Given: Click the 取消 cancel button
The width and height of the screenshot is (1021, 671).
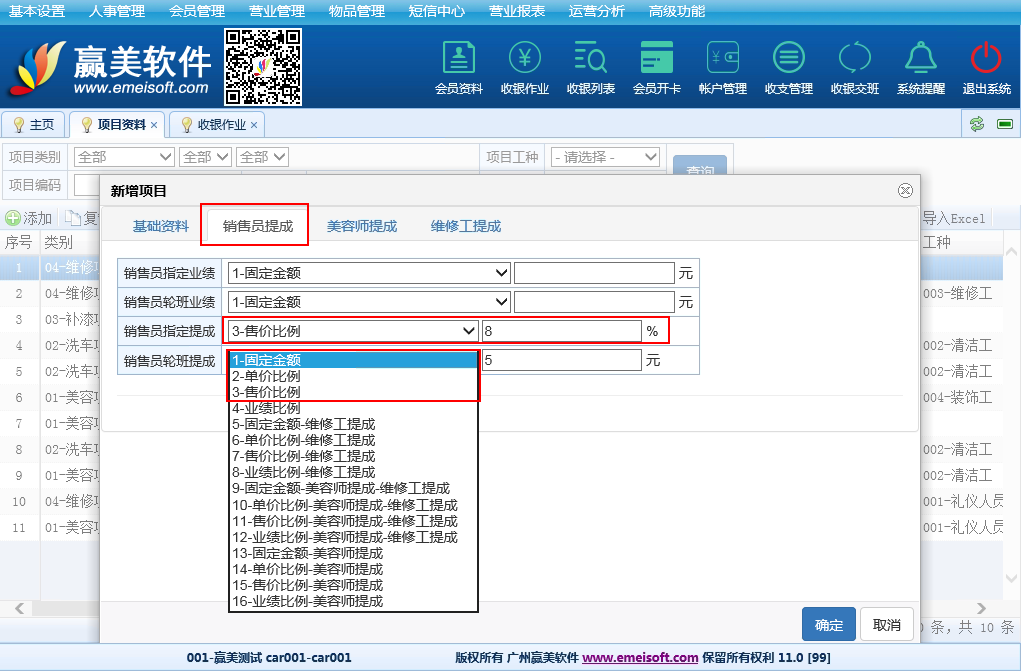Looking at the screenshot, I should [x=886, y=625].
